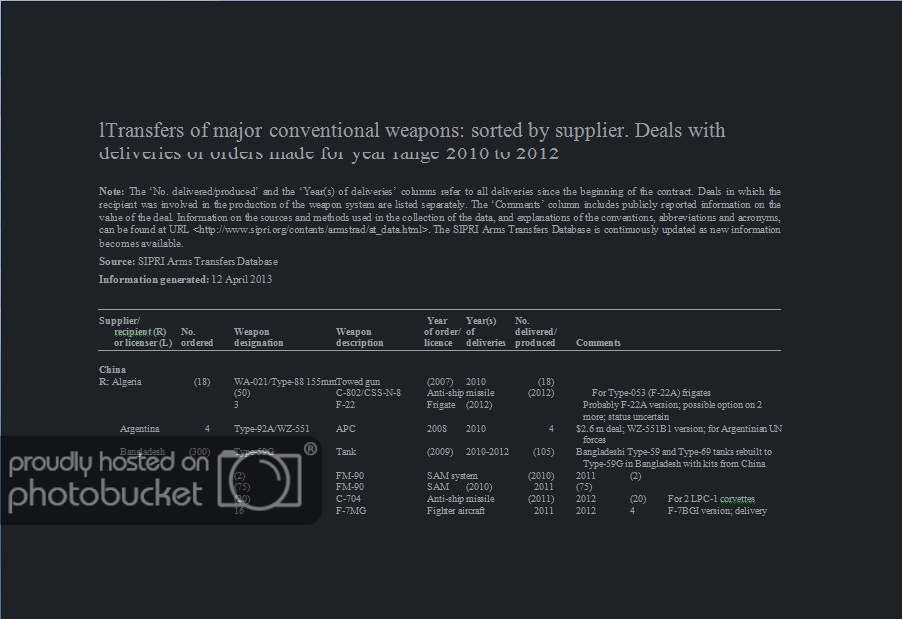Viewport: 902px width, 619px height.
Task: Click 'C-704' entry
Action: pos(348,499)
